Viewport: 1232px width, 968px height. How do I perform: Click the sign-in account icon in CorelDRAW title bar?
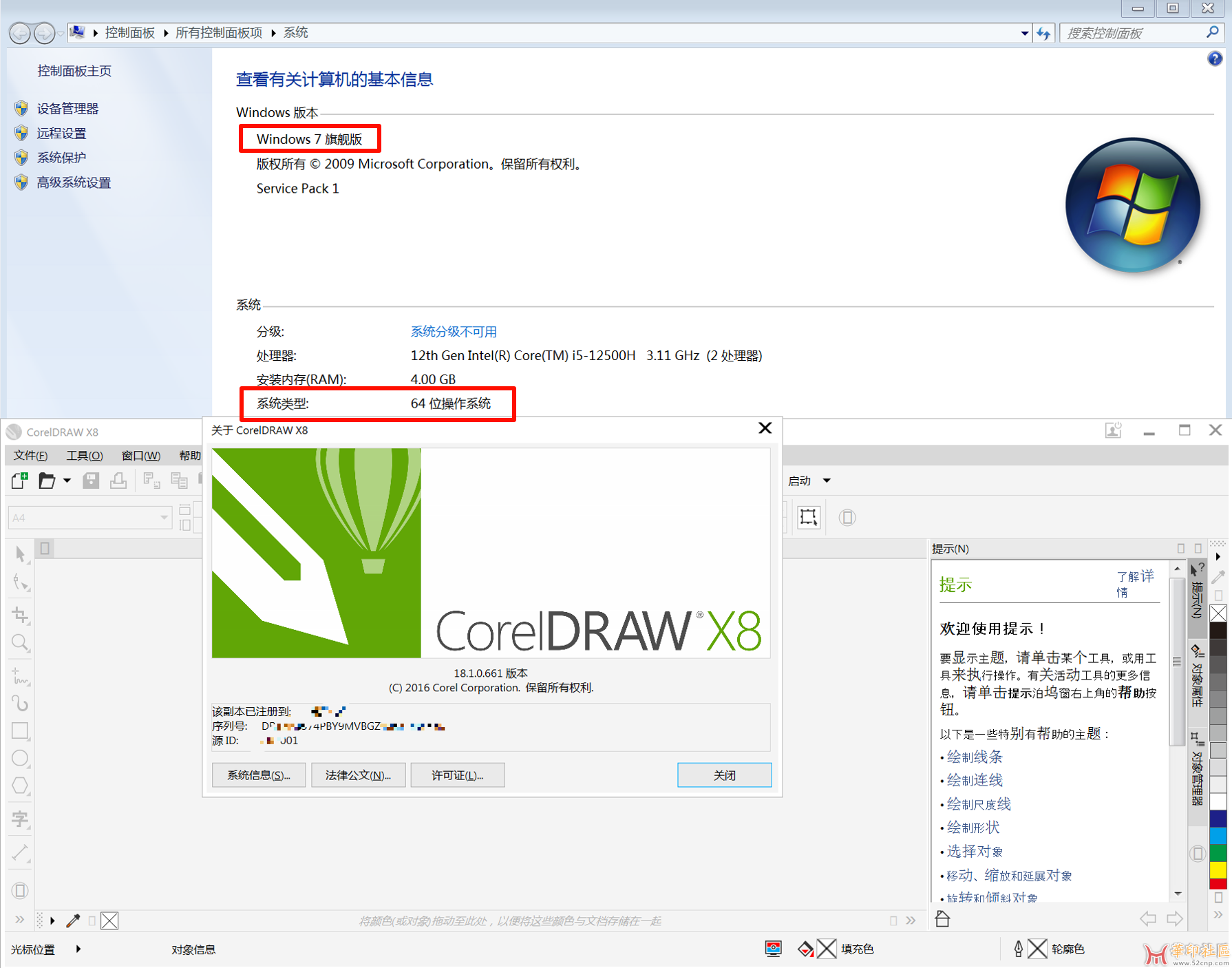[x=1113, y=431]
